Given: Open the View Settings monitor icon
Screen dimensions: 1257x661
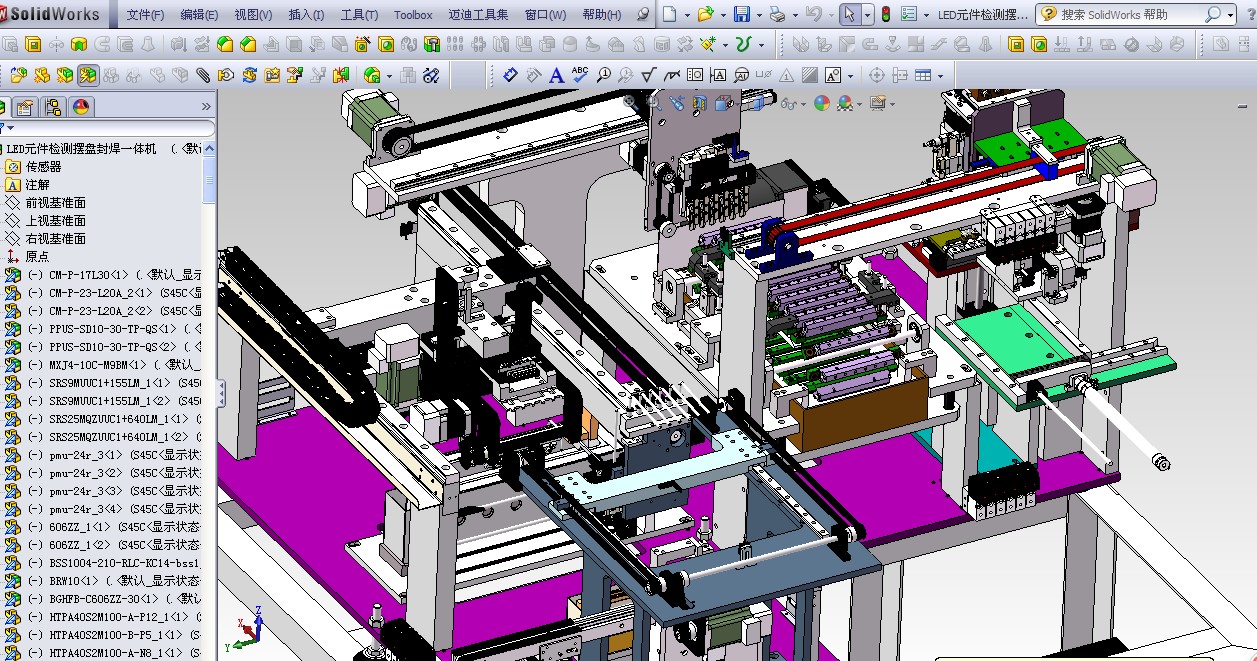Looking at the screenshot, I should click(x=879, y=103).
